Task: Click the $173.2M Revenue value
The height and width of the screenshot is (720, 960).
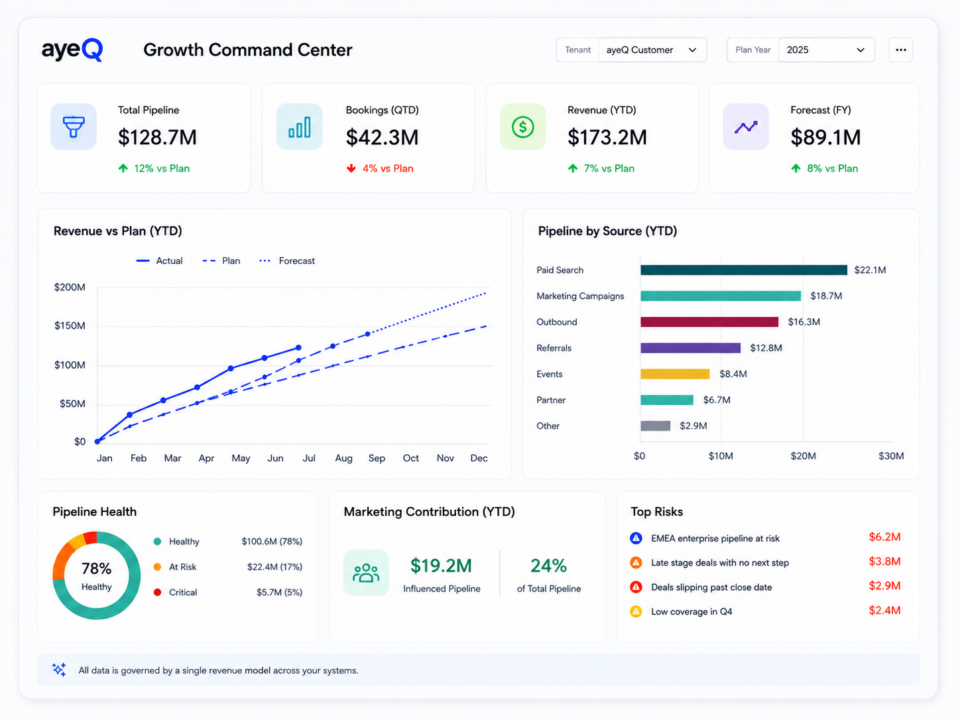Action: pos(607,138)
